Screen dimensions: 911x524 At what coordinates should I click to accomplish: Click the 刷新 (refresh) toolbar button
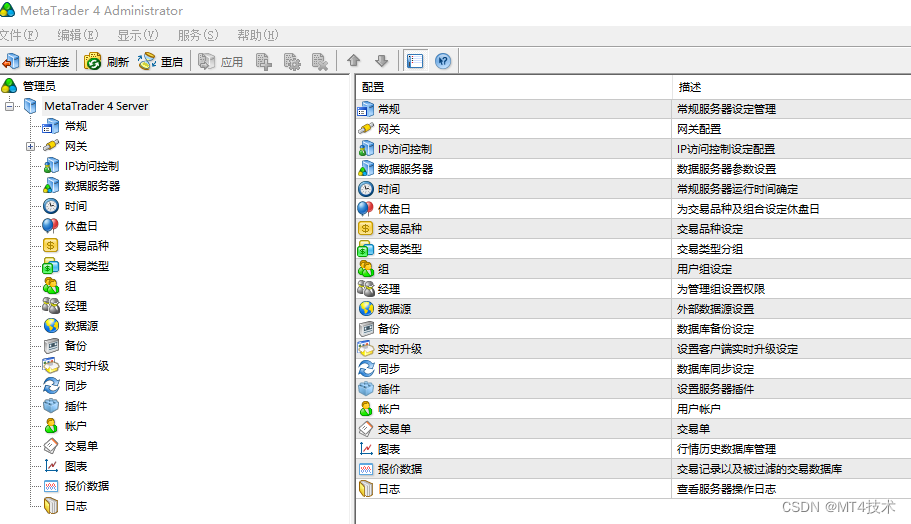click(107, 61)
